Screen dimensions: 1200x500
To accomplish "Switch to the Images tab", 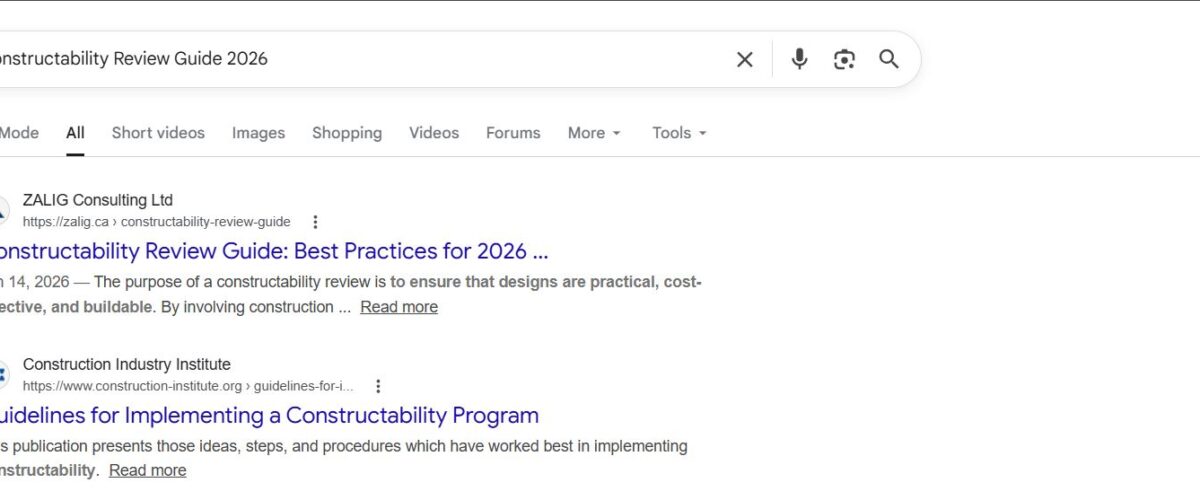I will click(x=258, y=133).
